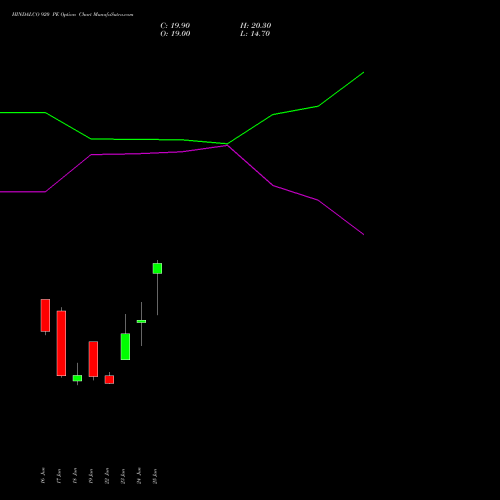
Task: Click the 16 Jan date label
Action: (x=43, y=476)
